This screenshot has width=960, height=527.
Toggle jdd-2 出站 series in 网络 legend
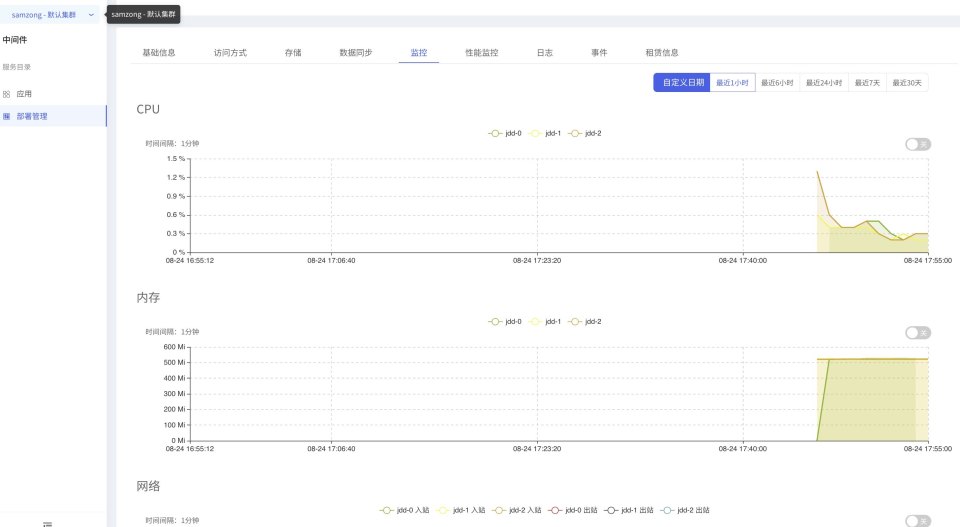click(x=689, y=510)
